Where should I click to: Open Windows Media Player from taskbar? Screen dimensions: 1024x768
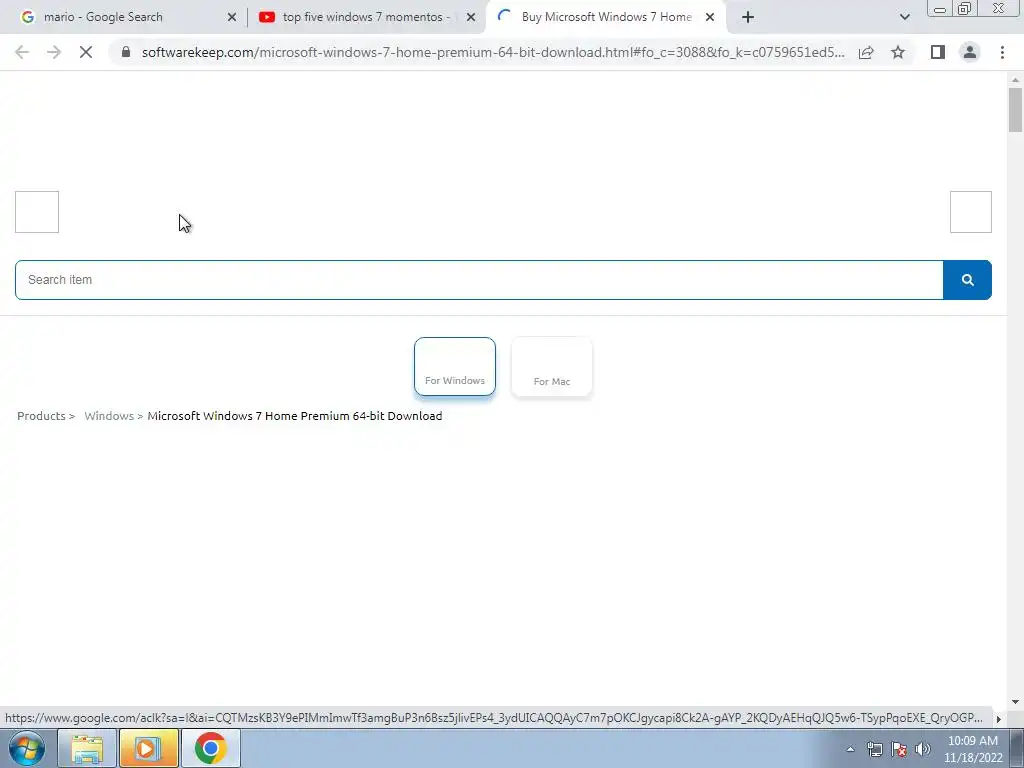[x=148, y=748]
